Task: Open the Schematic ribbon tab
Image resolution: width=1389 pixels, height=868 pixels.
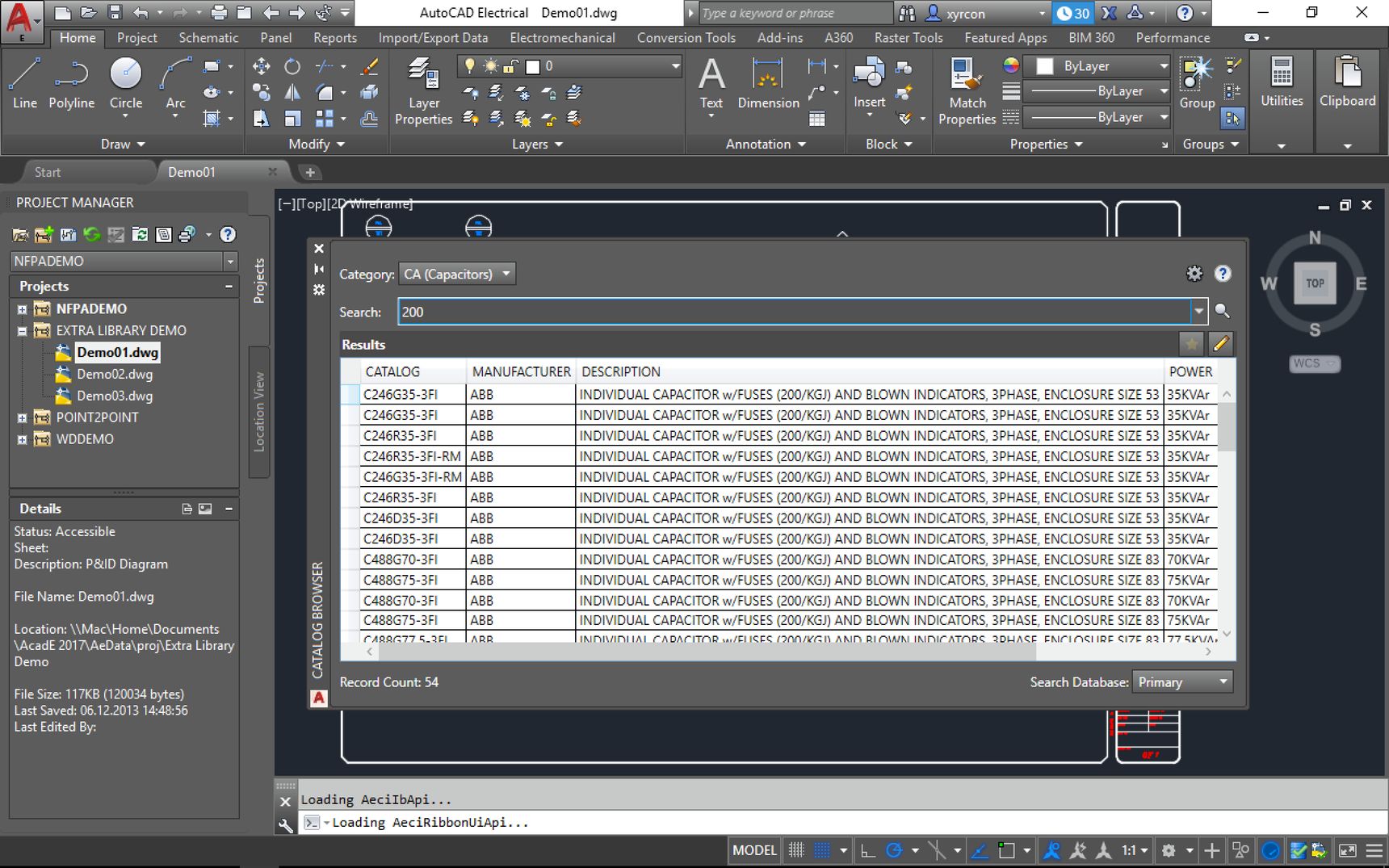Action: point(208,38)
